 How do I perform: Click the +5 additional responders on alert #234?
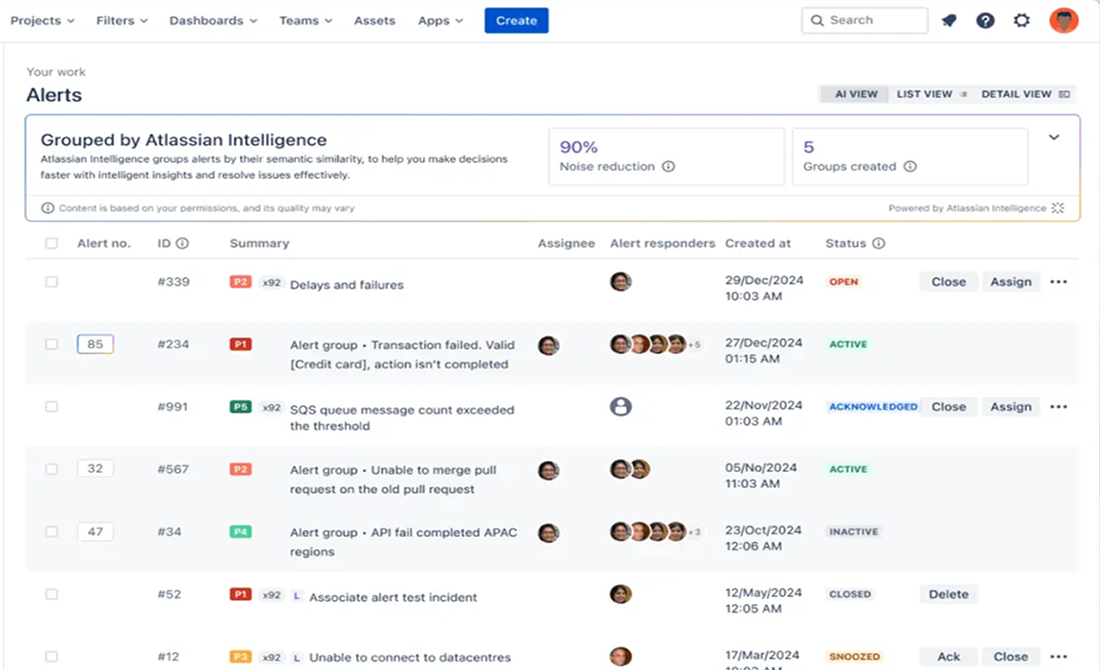(x=695, y=345)
